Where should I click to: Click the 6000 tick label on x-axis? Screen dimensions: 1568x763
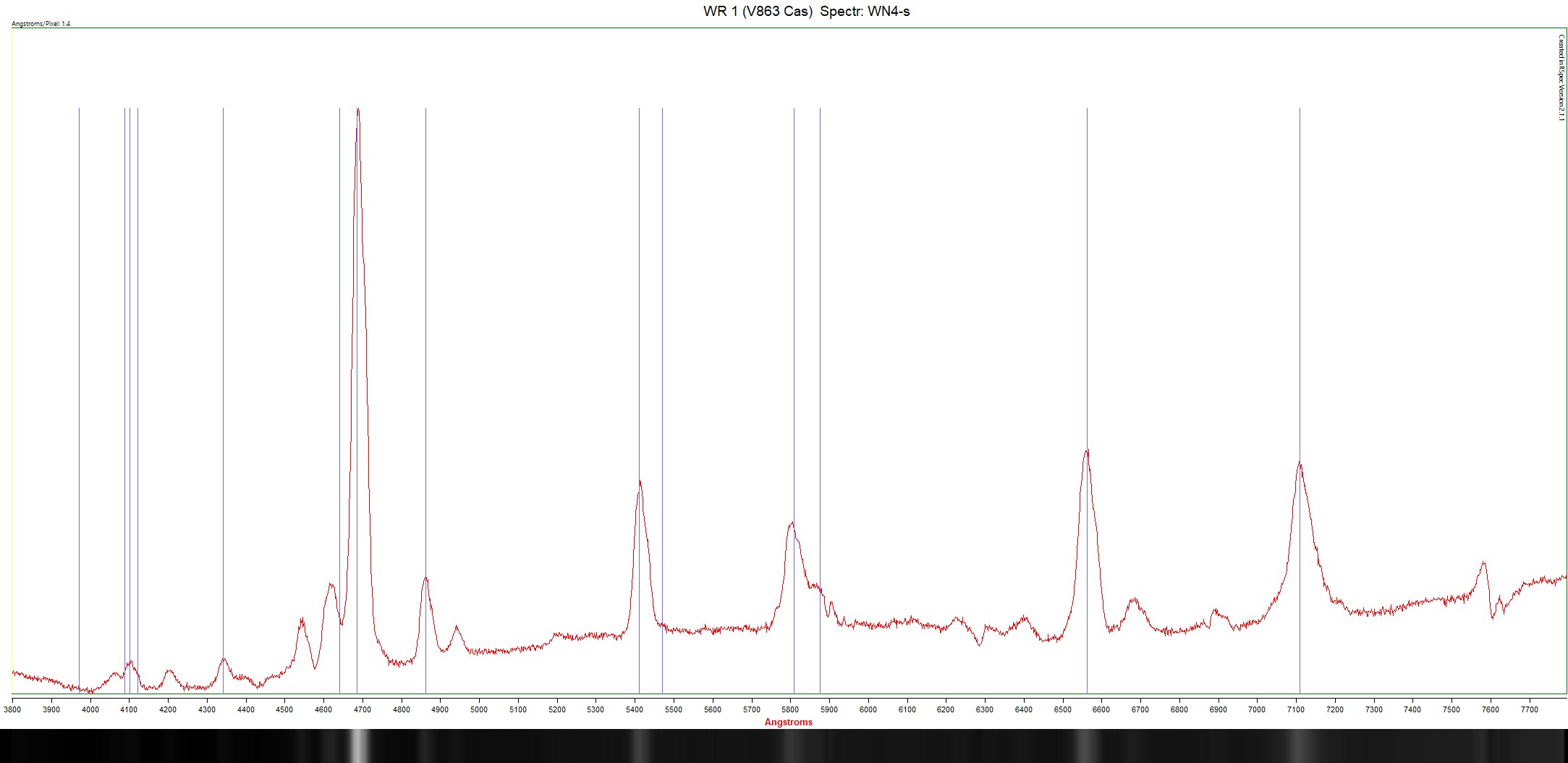pos(868,709)
